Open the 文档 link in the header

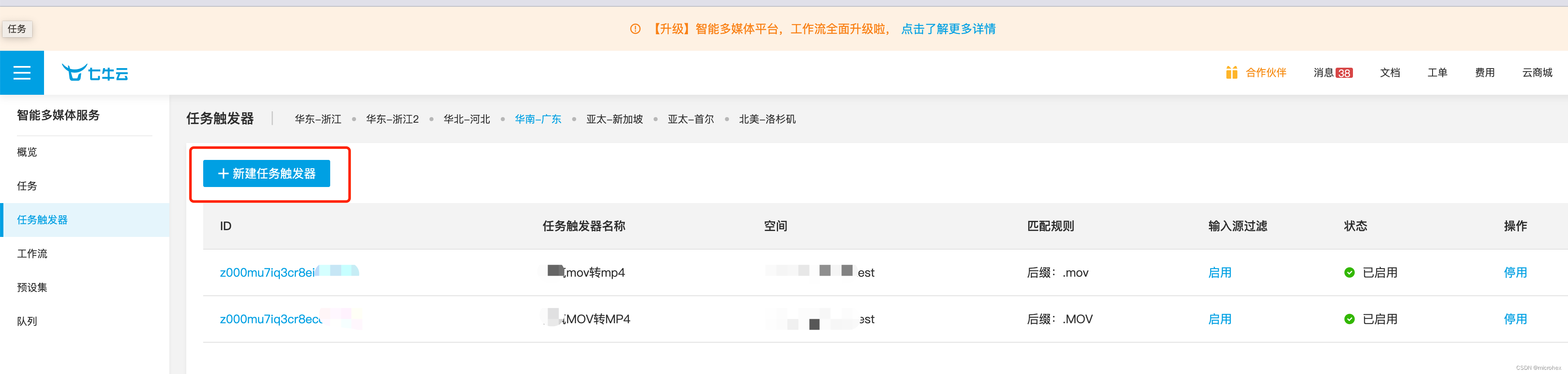1390,72
